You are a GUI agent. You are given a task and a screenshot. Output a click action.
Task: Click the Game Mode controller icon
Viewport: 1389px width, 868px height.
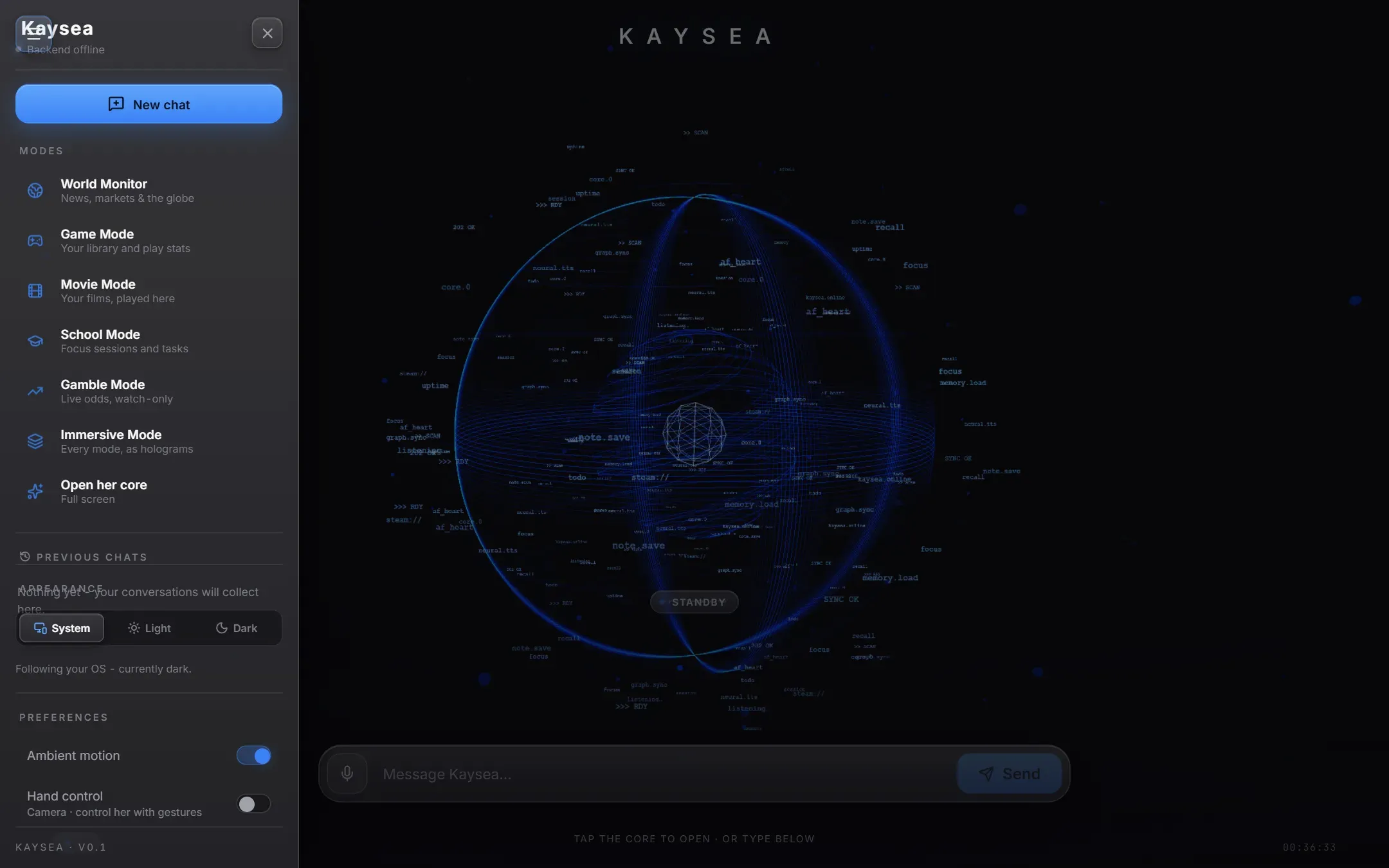click(35, 240)
